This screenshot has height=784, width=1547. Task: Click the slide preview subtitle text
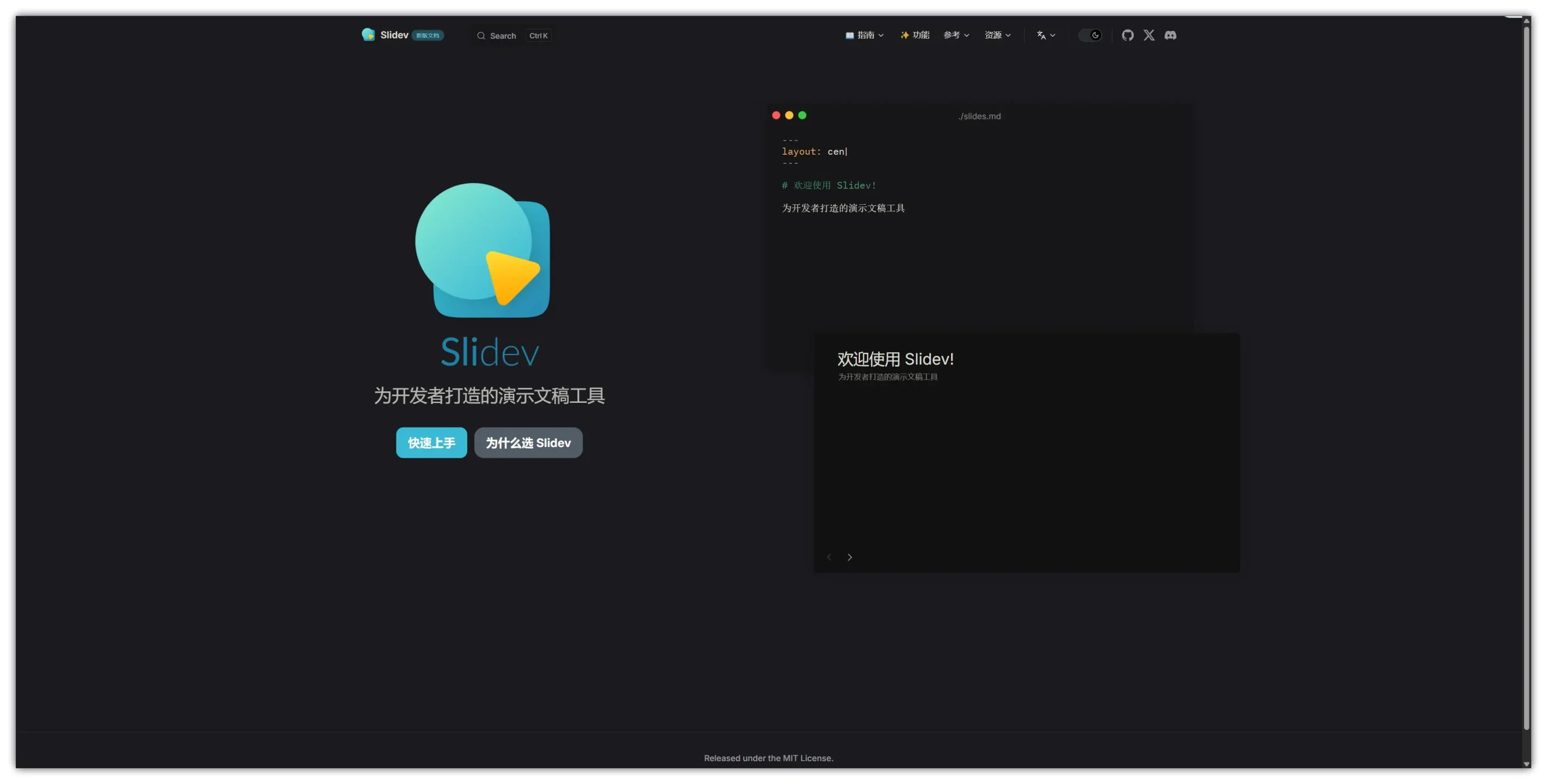(x=888, y=377)
